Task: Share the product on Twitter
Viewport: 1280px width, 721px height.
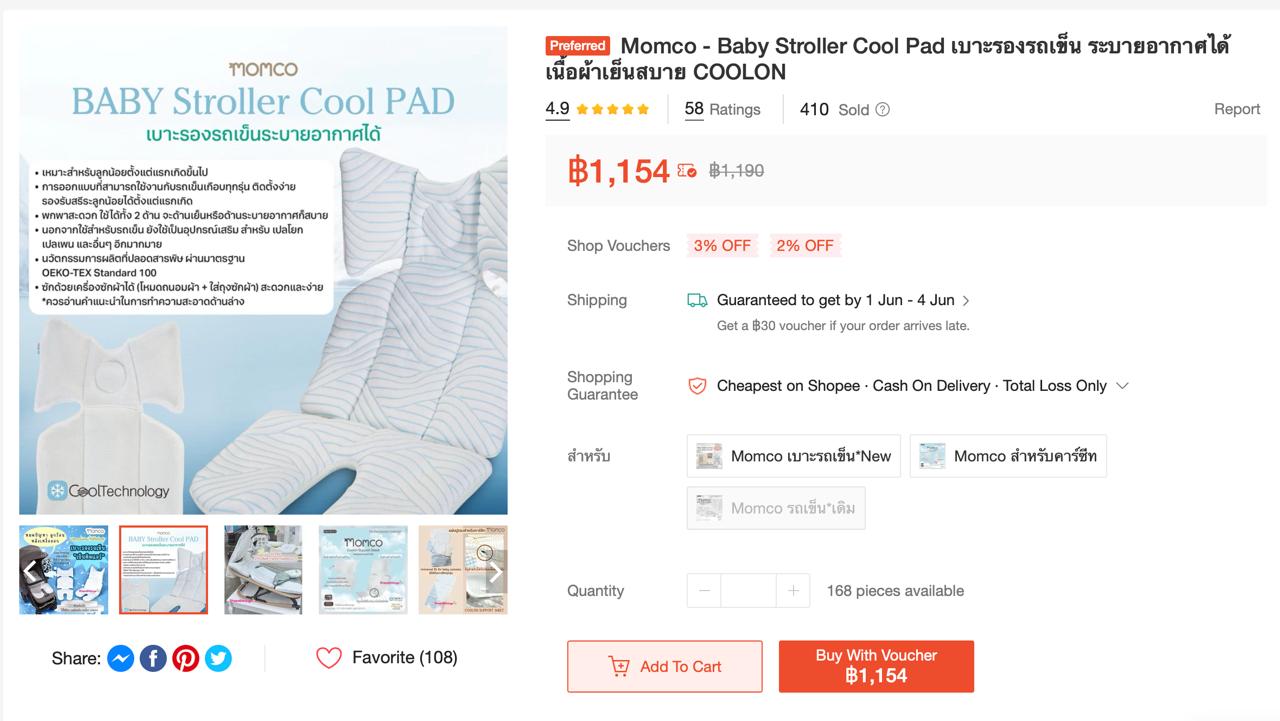Action: coord(218,658)
